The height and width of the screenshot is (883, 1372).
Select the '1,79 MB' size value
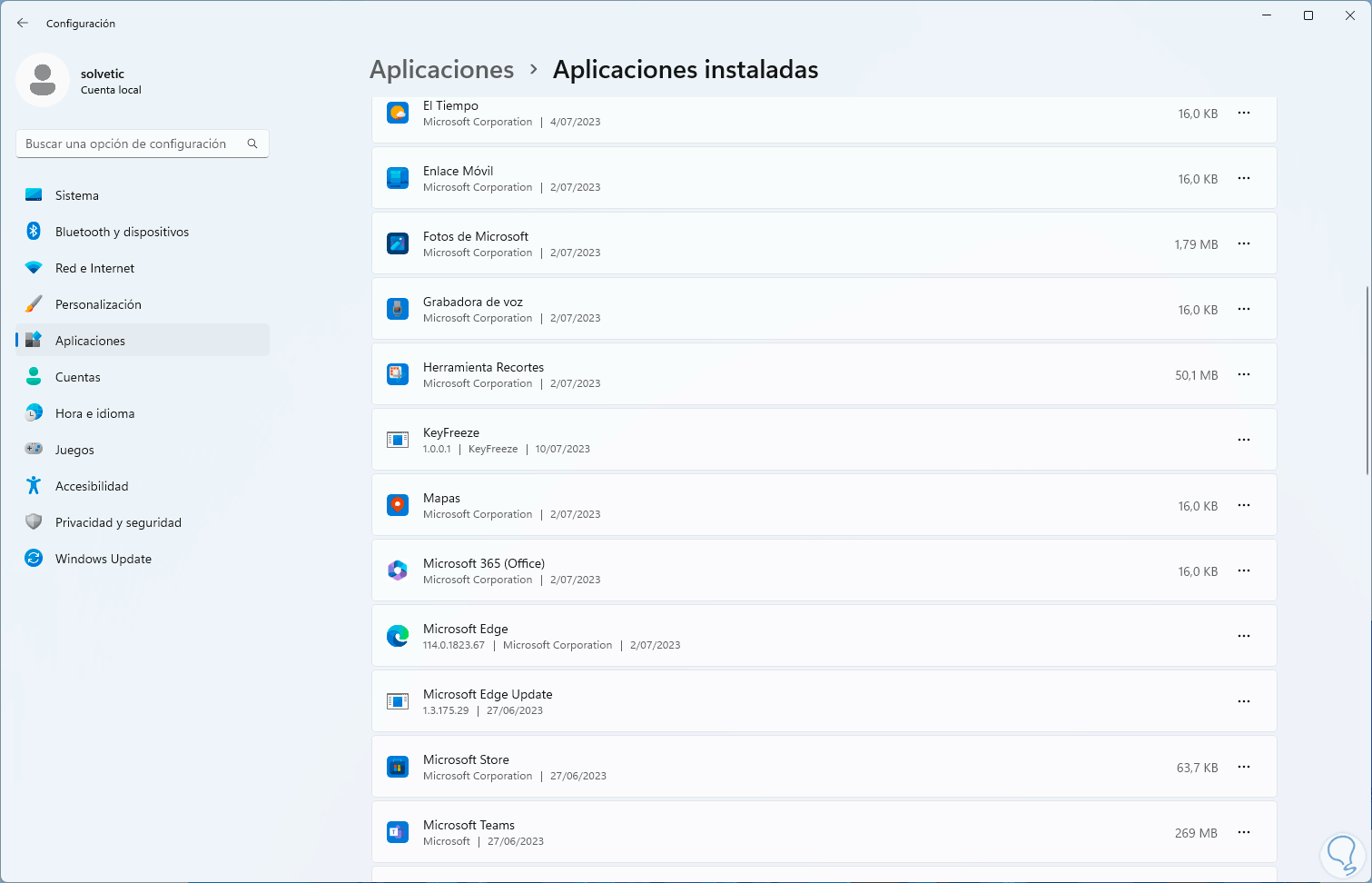click(1196, 244)
